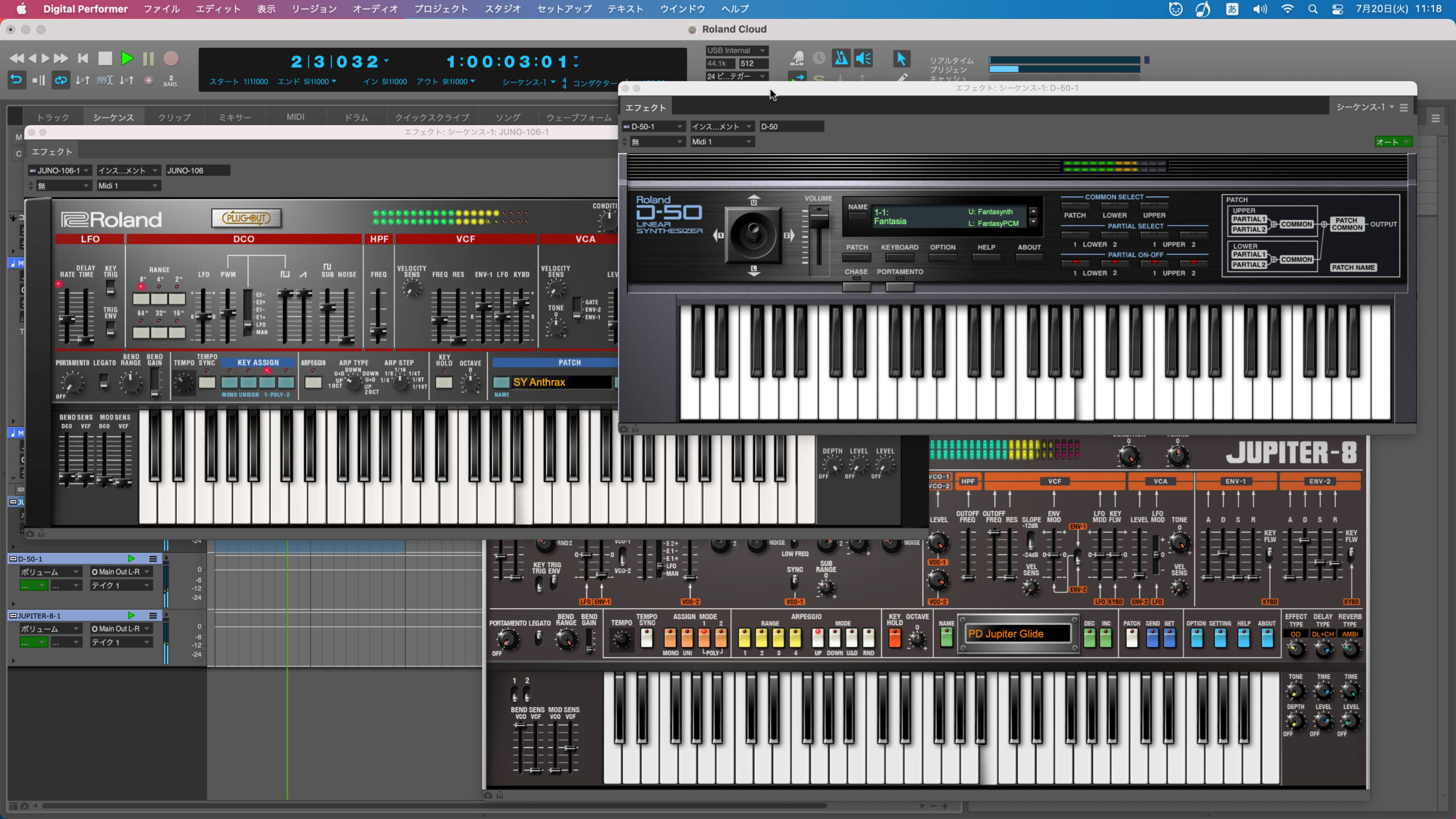Open the スタジオ menu

coord(503,9)
